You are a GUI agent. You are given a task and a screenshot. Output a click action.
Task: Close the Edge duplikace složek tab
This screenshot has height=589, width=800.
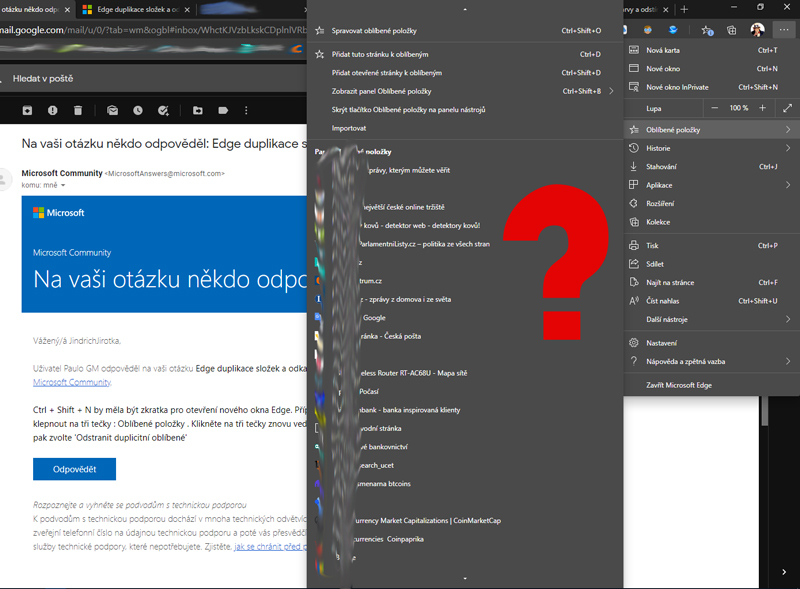click(187, 10)
